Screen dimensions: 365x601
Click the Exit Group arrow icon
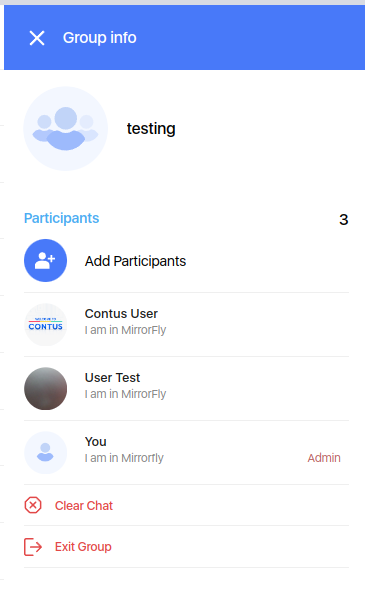click(33, 547)
